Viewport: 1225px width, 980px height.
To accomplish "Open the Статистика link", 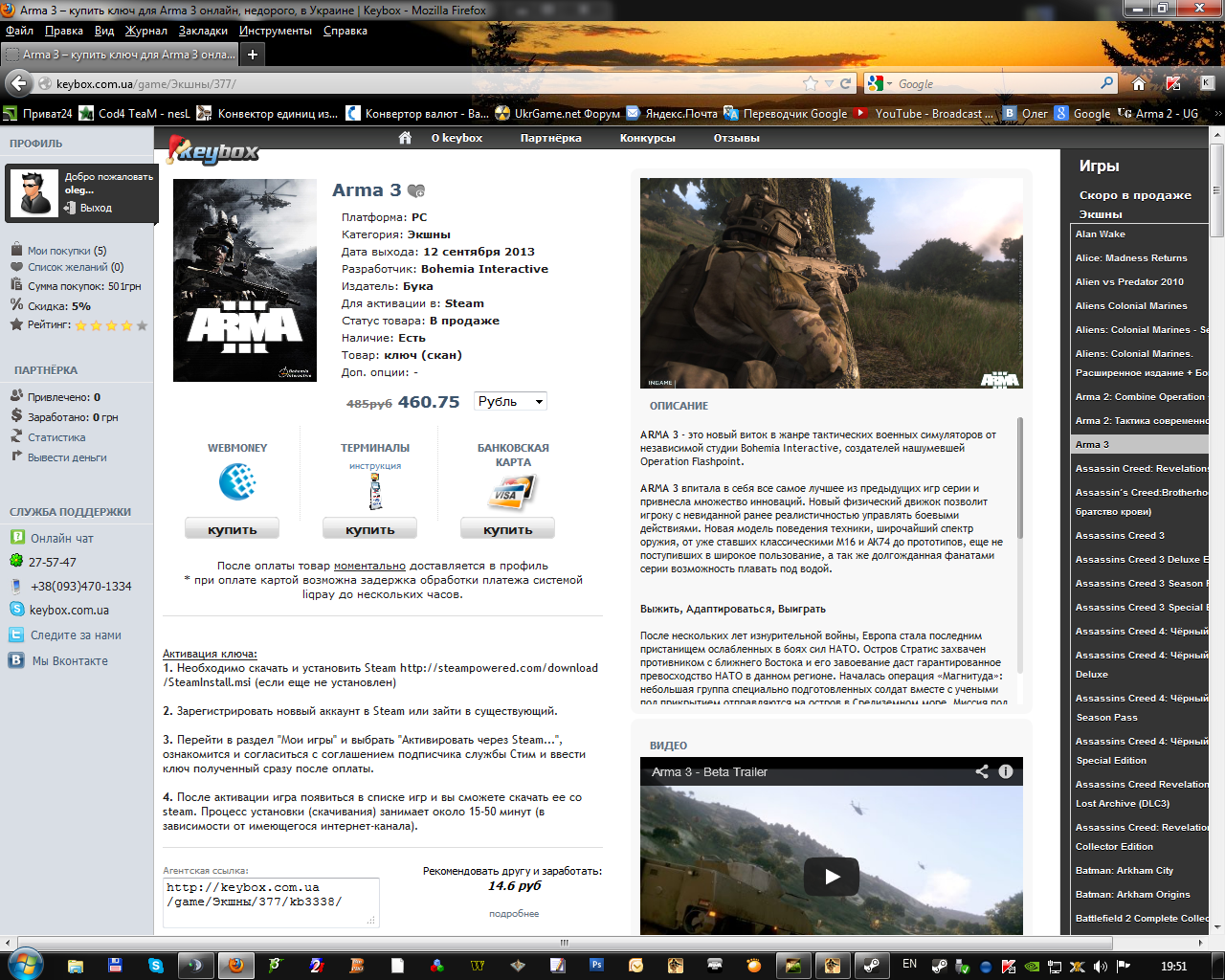I will click(x=56, y=437).
